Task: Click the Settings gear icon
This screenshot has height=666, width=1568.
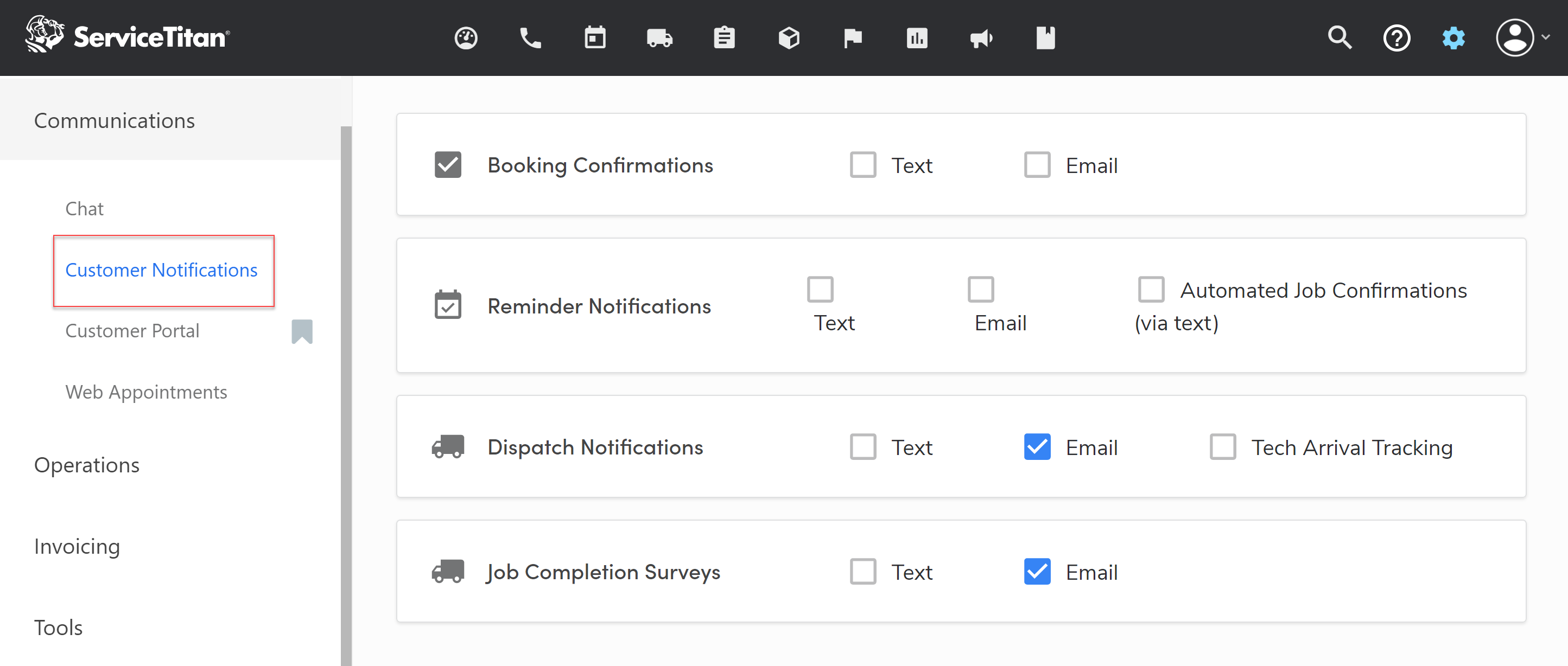Action: point(1453,39)
